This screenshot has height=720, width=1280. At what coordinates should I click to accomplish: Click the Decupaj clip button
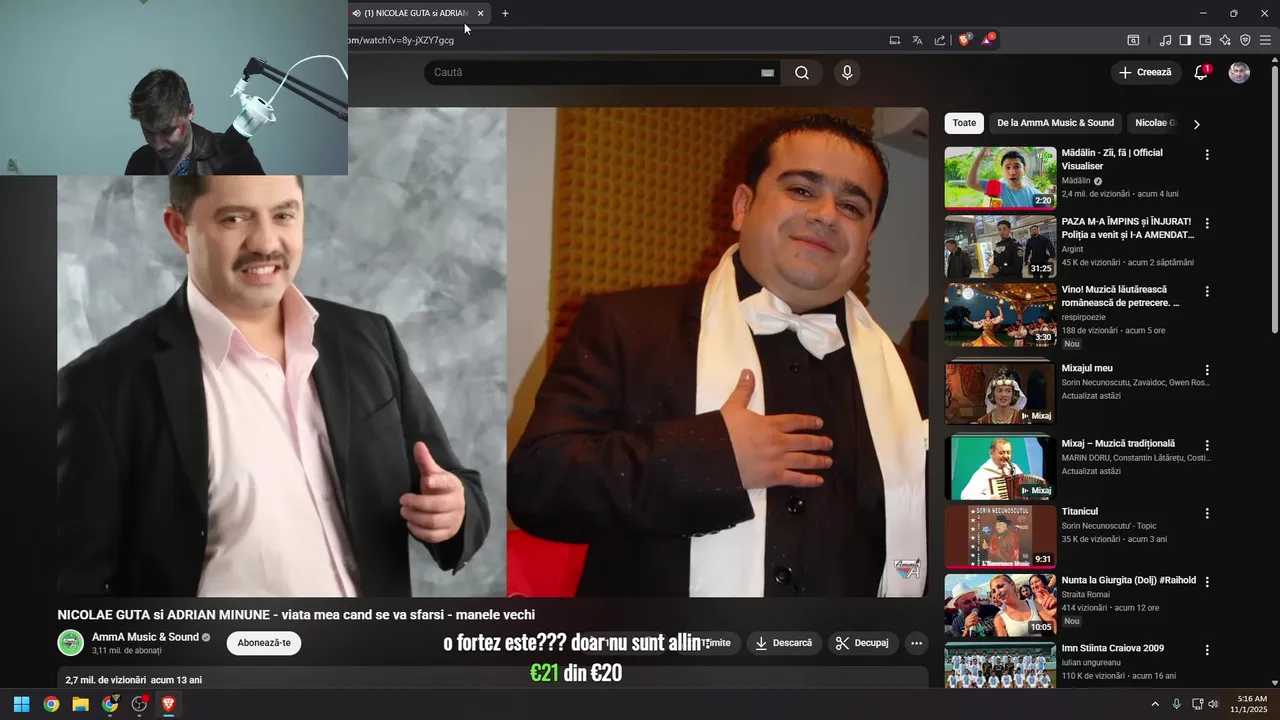[x=862, y=643]
